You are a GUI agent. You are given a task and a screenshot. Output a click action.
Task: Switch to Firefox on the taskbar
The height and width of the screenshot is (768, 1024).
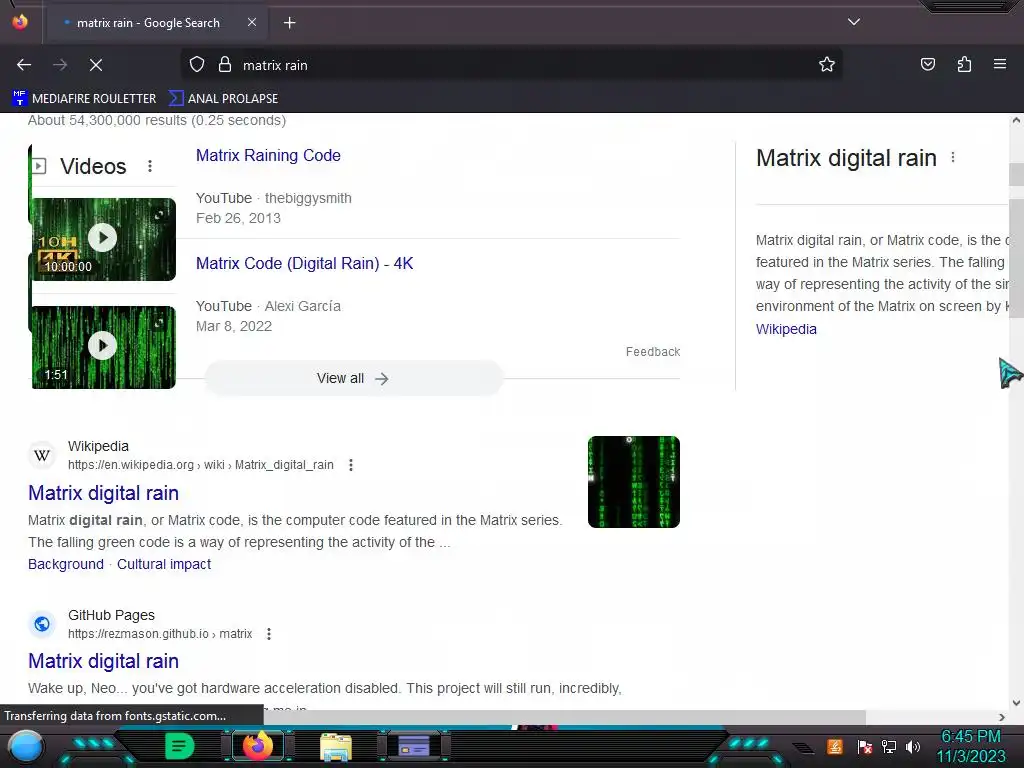point(257,746)
